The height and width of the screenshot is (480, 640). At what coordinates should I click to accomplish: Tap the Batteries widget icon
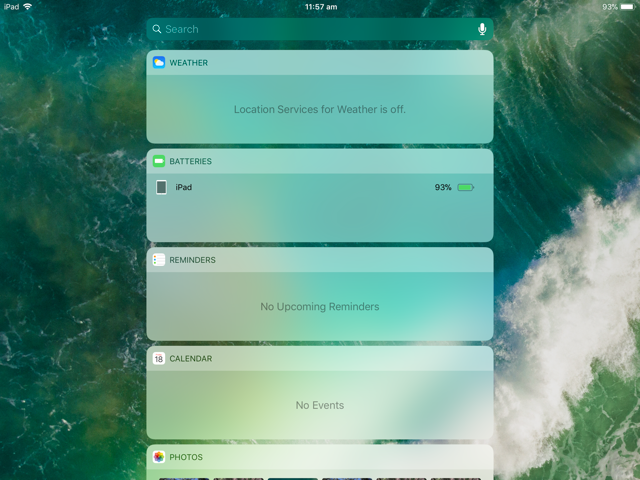pyautogui.click(x=159, y=161)
